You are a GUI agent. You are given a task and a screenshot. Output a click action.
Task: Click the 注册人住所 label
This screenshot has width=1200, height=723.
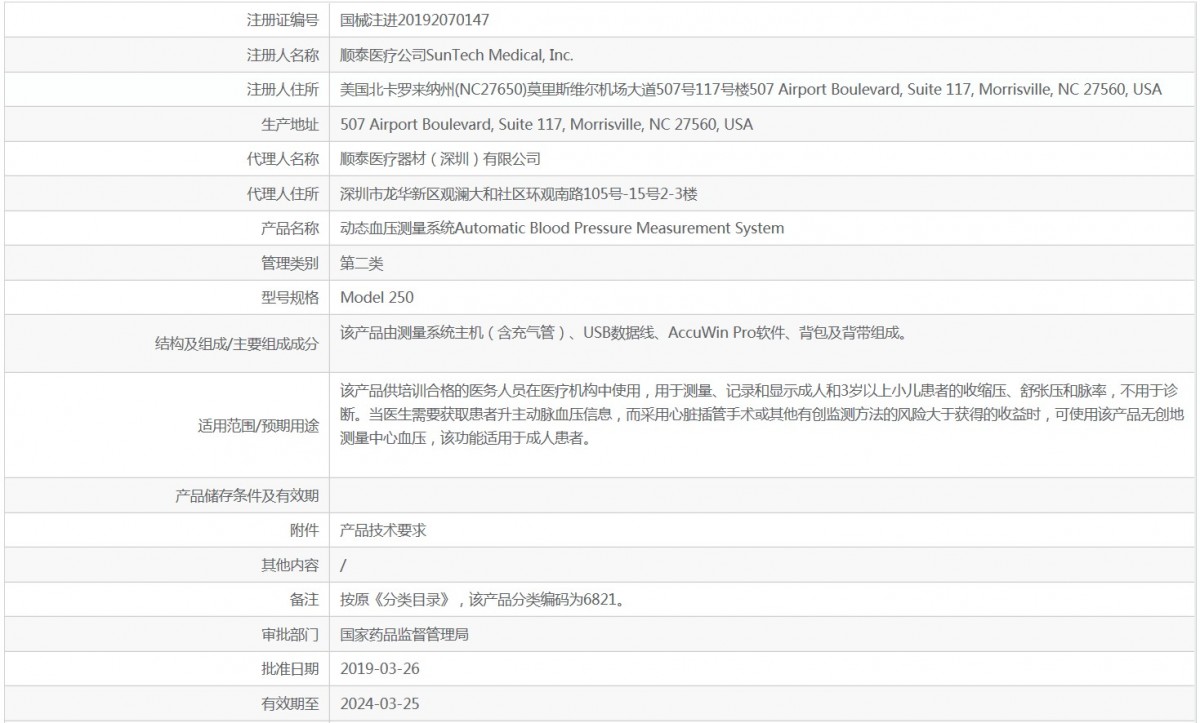[283, 89]
